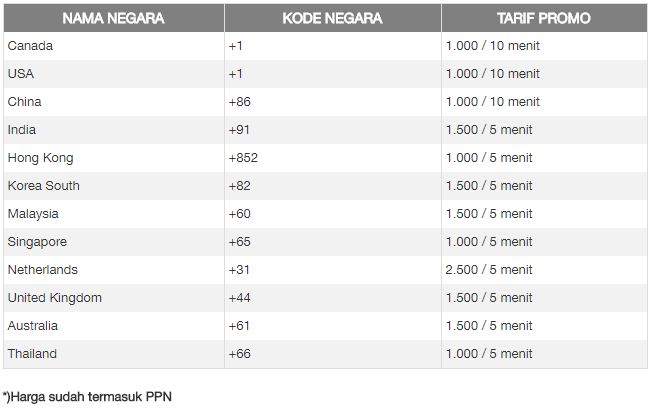Click the Malaysia +60 country code

[239, 214]
